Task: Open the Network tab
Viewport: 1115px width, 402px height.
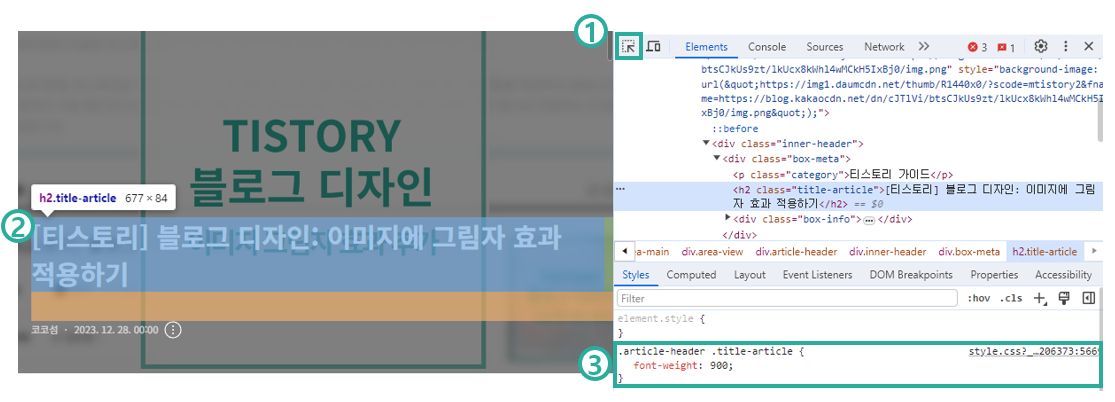Action: [x=884, y=47]
